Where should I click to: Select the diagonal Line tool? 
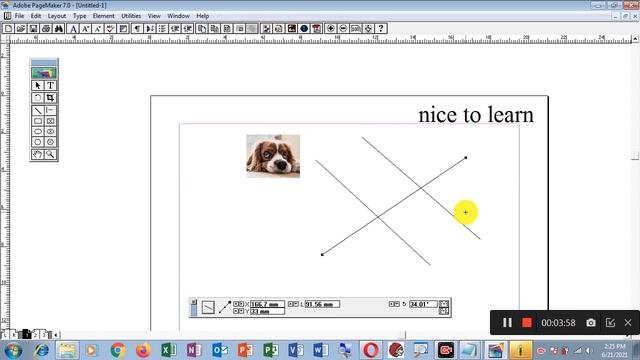click(38, 110)
